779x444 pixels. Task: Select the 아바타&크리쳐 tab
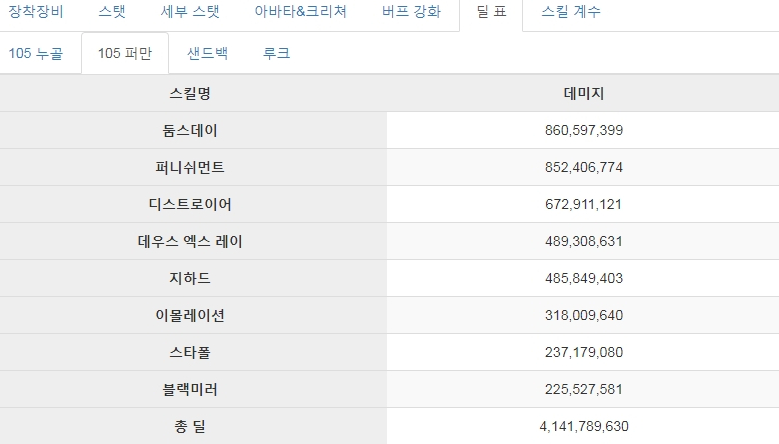tap(301, 11)
